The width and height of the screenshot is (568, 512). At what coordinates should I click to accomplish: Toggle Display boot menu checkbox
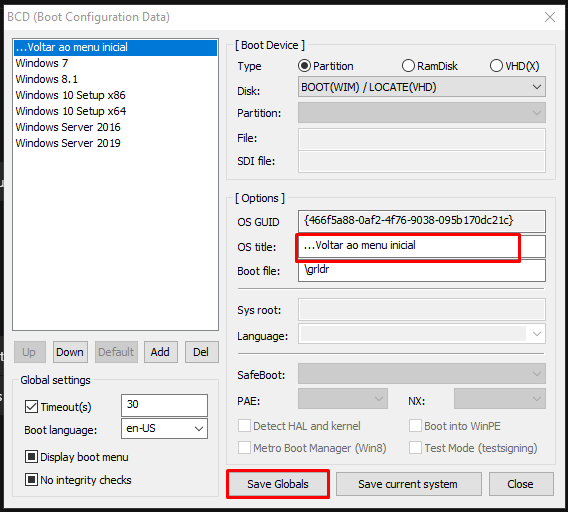pyautogui.click(x=31, y=457)
